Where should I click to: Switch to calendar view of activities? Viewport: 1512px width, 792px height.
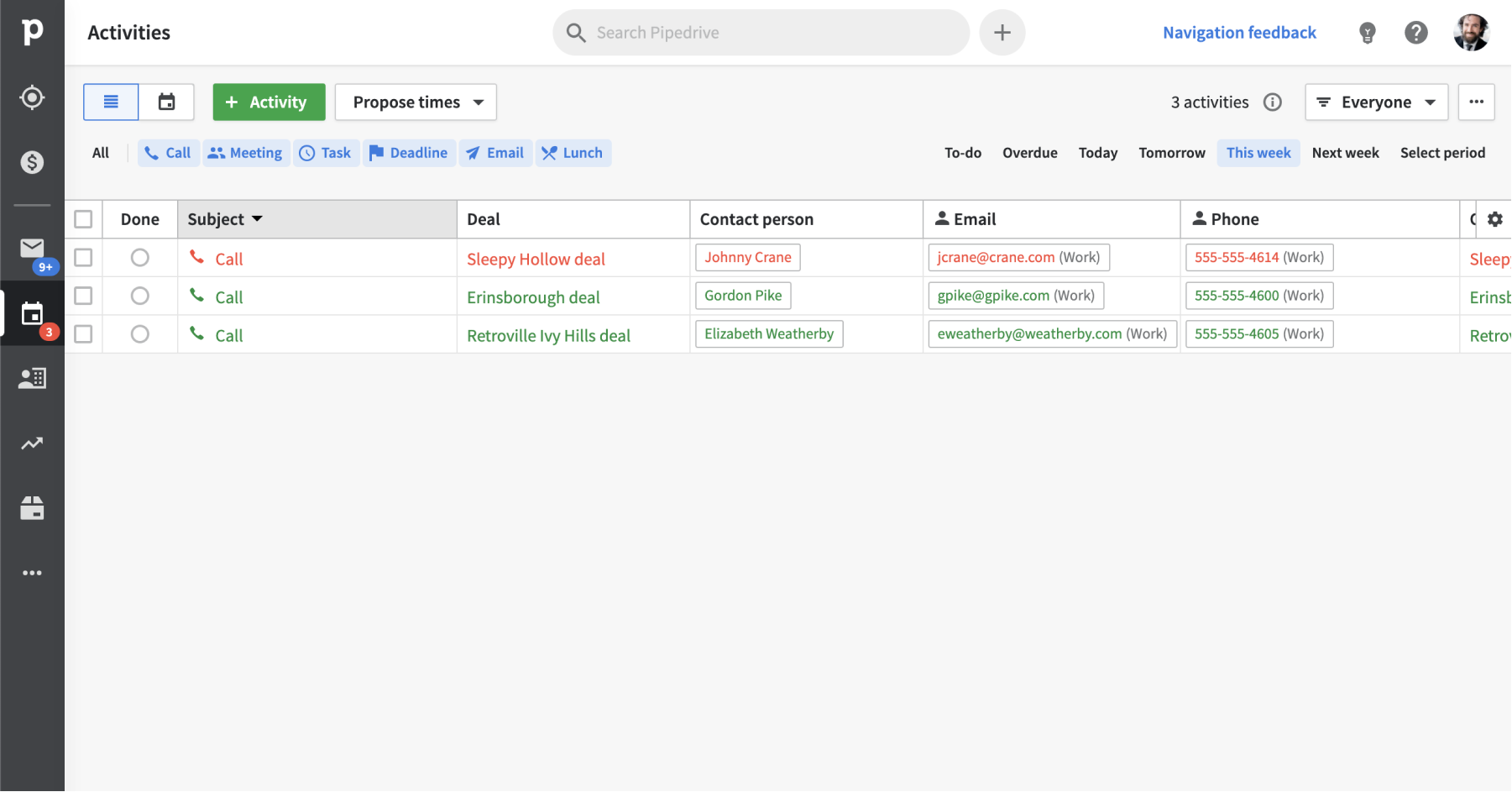click(x=166, y=102)
